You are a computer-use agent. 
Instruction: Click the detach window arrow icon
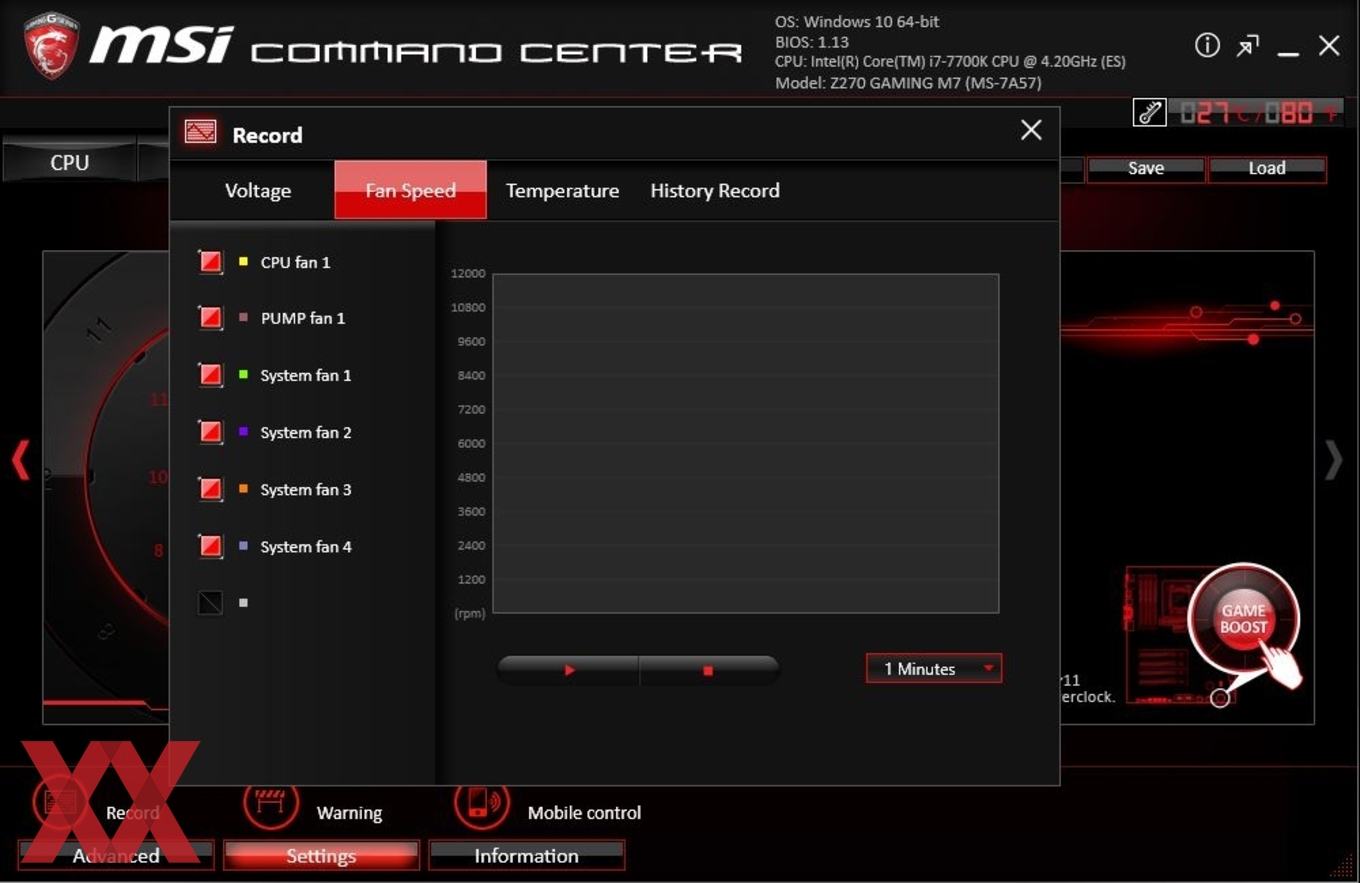[x=1247, y=45]
